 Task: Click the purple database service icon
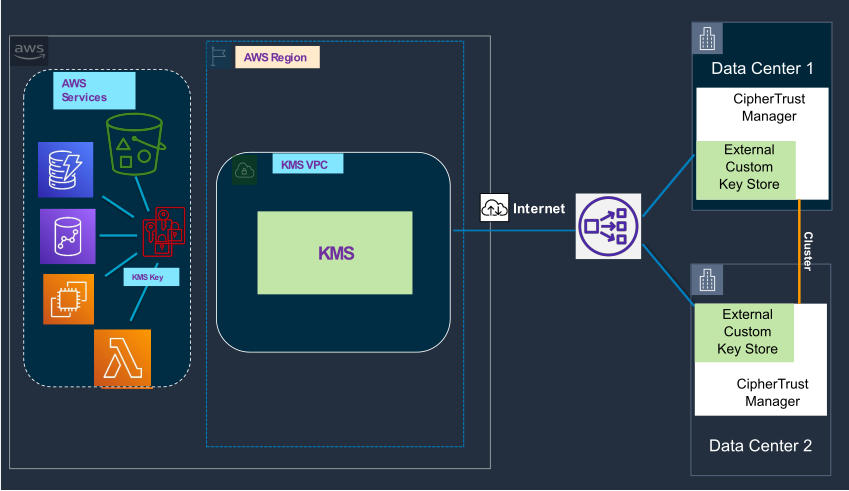tap(68, 236)
